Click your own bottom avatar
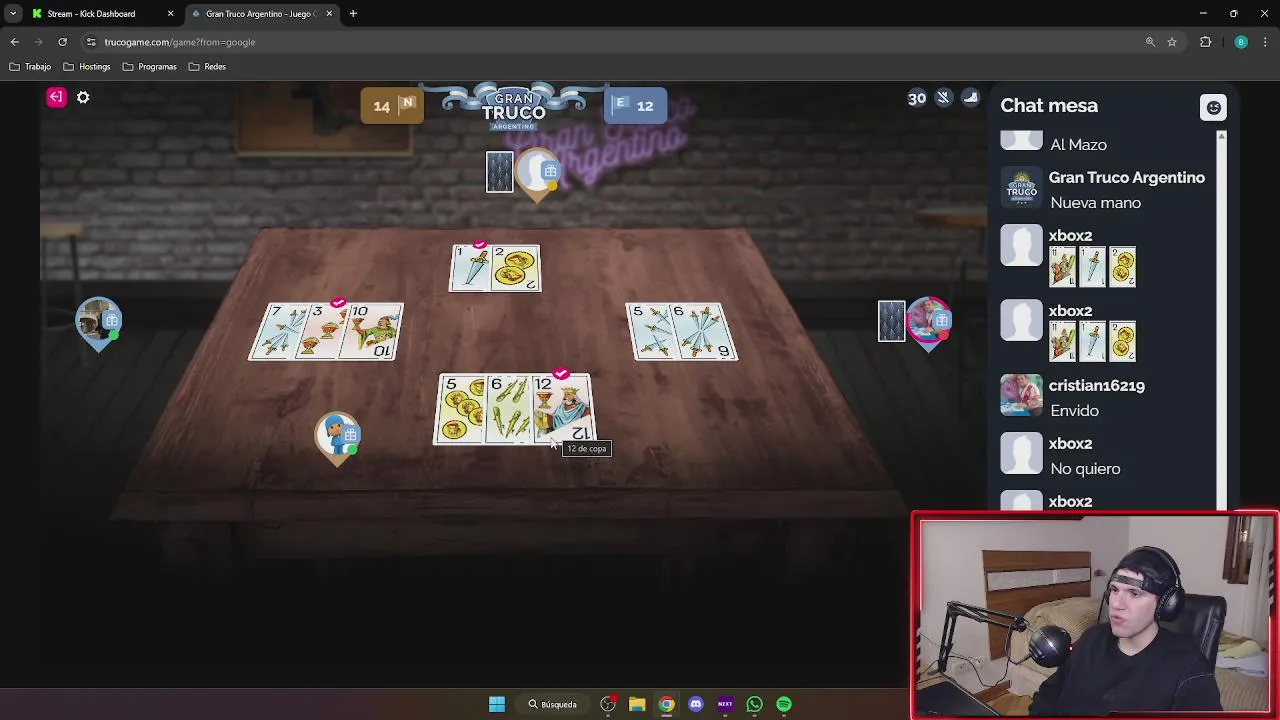Screen dimensions: 1280x720 [338, 437]
